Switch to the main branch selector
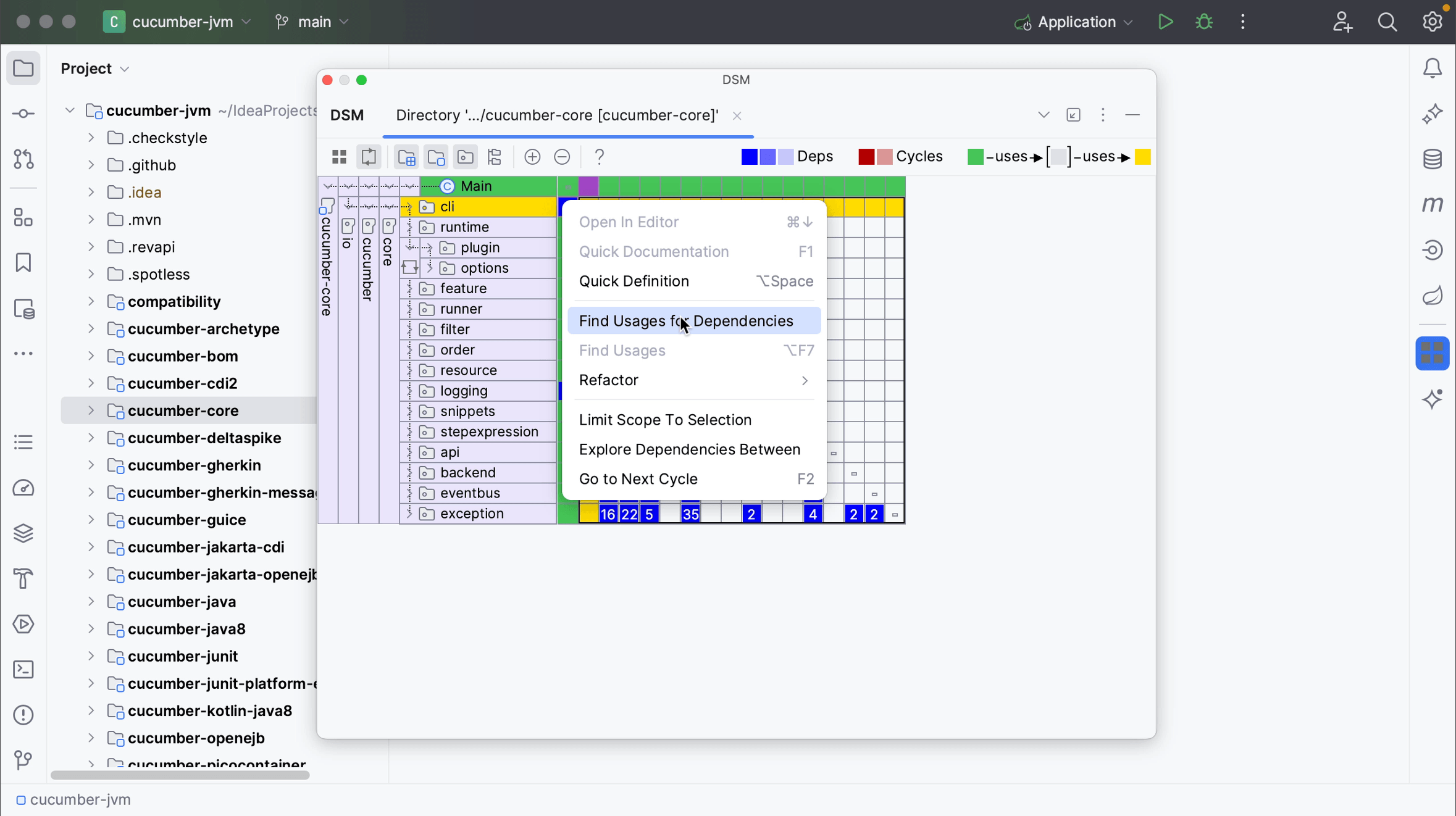This screenshot has height=816, width=1456. [312, 22]
